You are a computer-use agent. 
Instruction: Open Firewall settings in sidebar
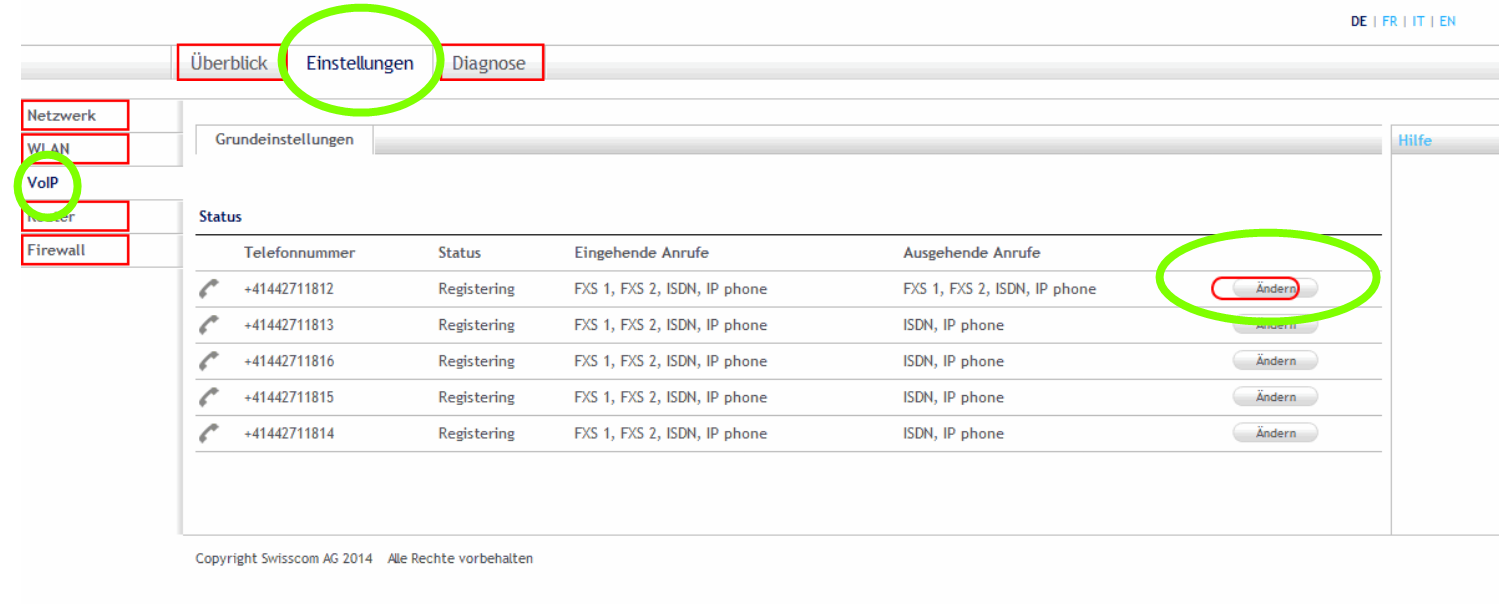(x=56, y=250)
